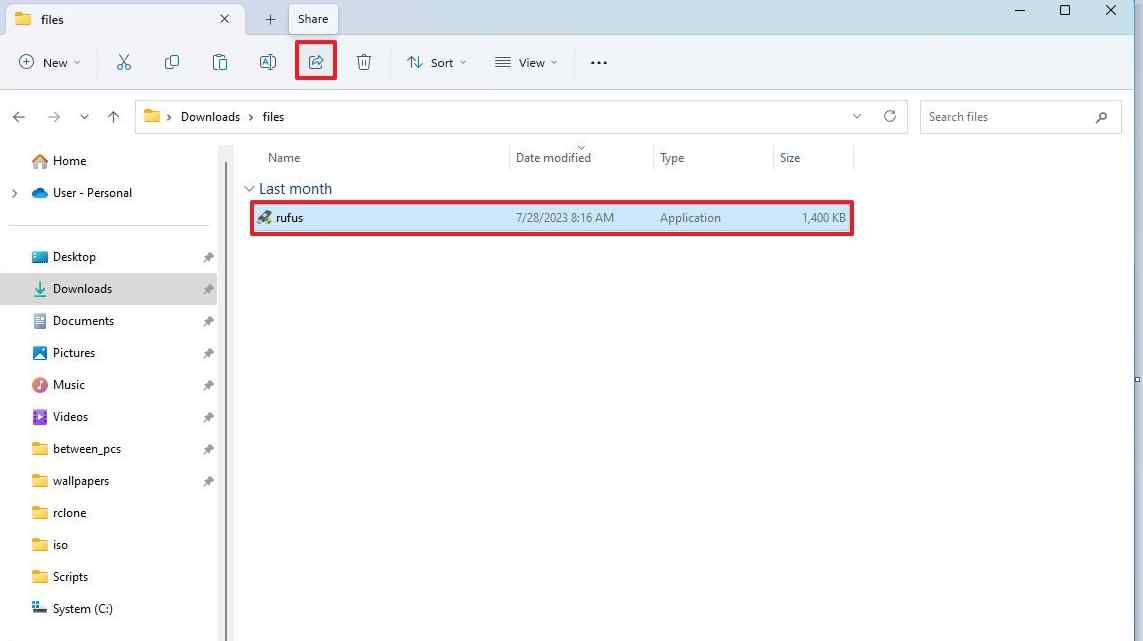The width and height of the screenshot is (1143, 641).
Task: Paste from clipboard using the paste icon
Action: tap(220, 62)
